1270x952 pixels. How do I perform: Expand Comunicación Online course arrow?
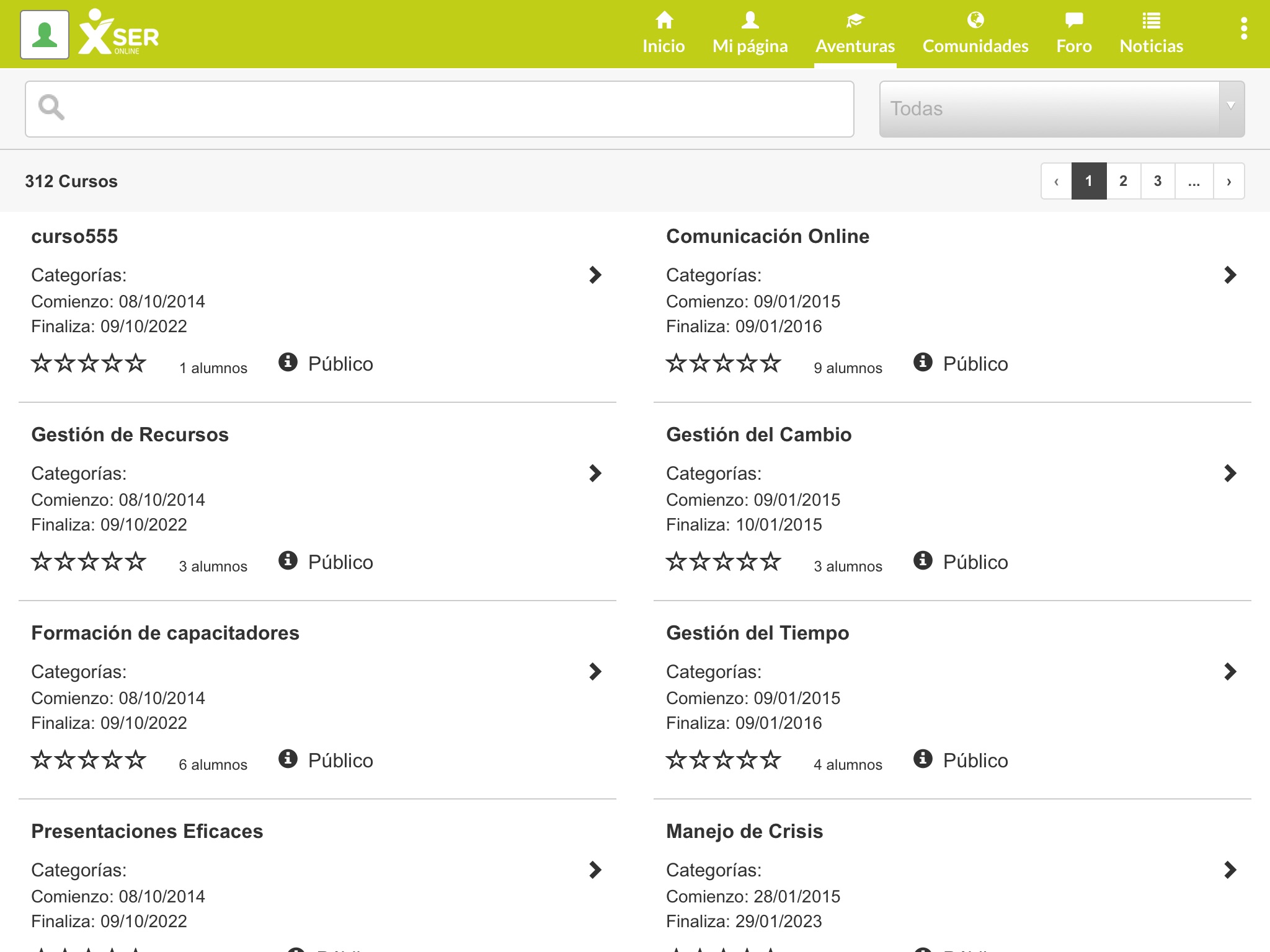pyautogui.click(x=1230, y=275)
